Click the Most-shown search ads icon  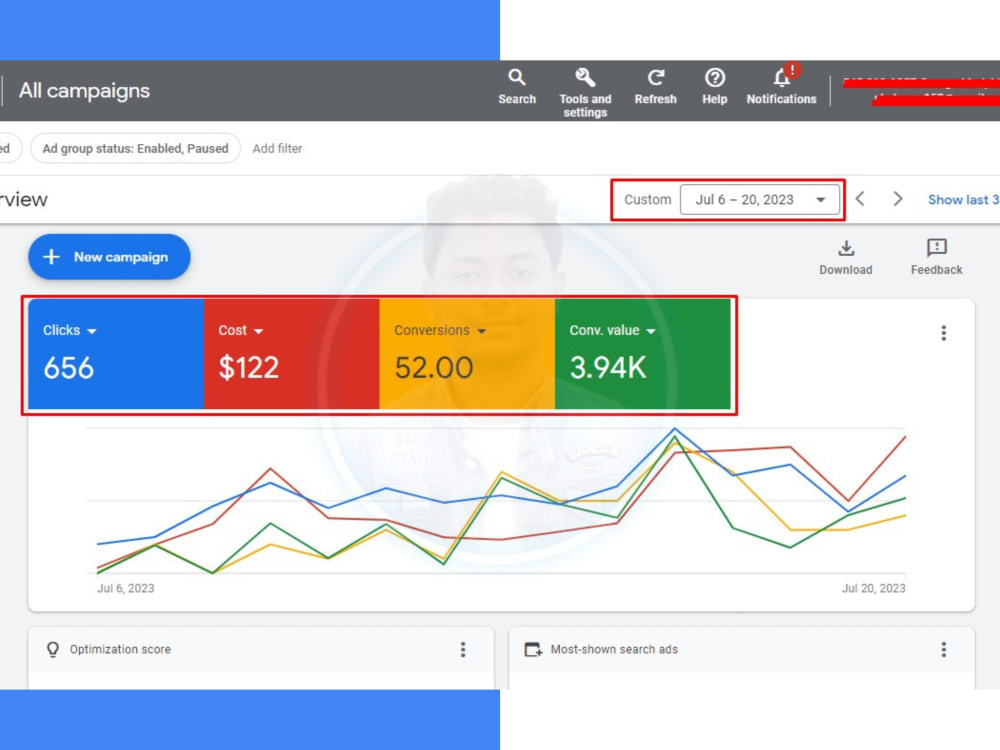click(x=533, y=649)
